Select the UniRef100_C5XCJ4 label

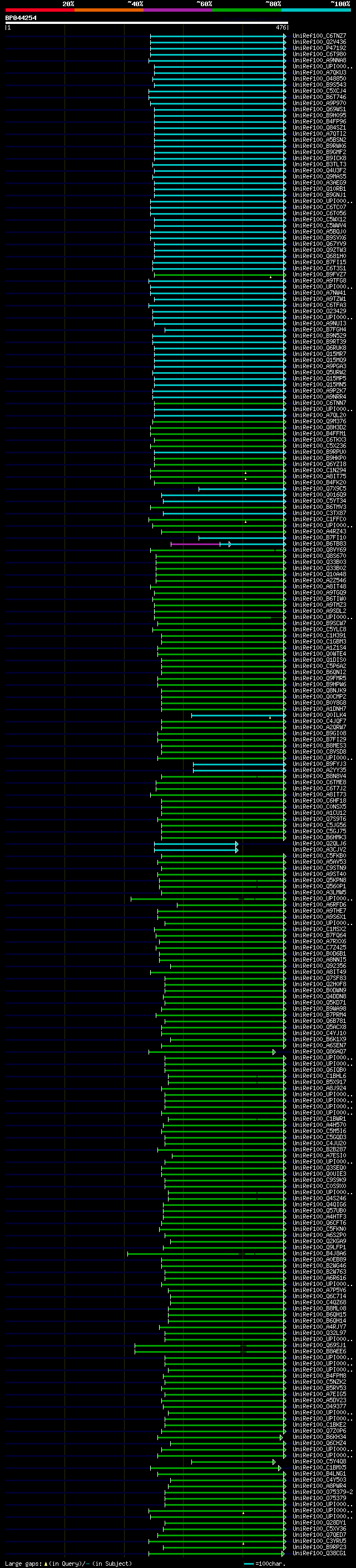tap(319, 91)
